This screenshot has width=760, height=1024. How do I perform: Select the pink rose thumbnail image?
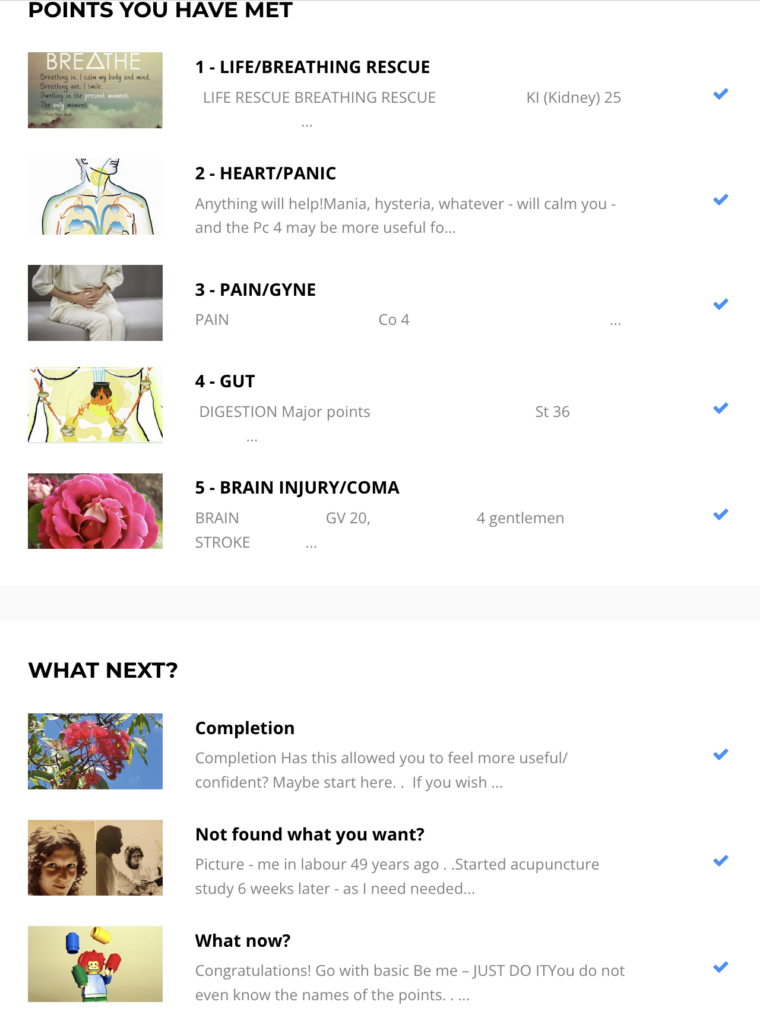pyautogui.click(x=95, y=511)
